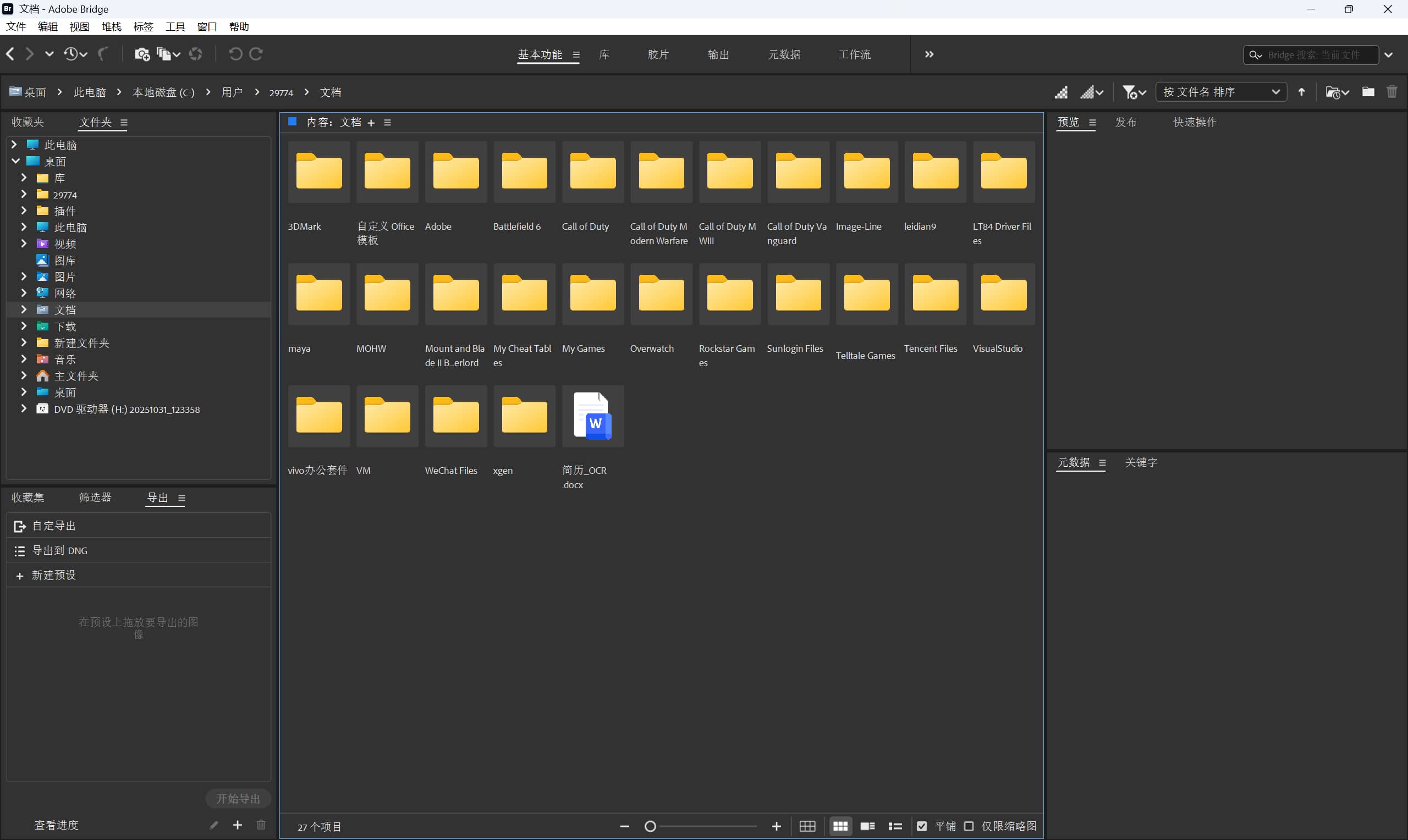Click the 自定导出 export option
This screenshot has height=840, width=1408.
[x=54, y=526]
